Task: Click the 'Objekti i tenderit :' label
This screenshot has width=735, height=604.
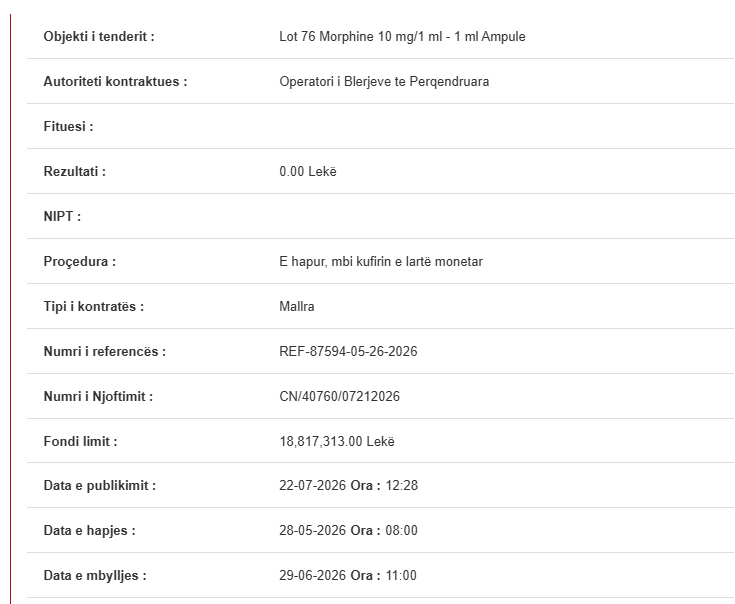Action: click(99, 37)
